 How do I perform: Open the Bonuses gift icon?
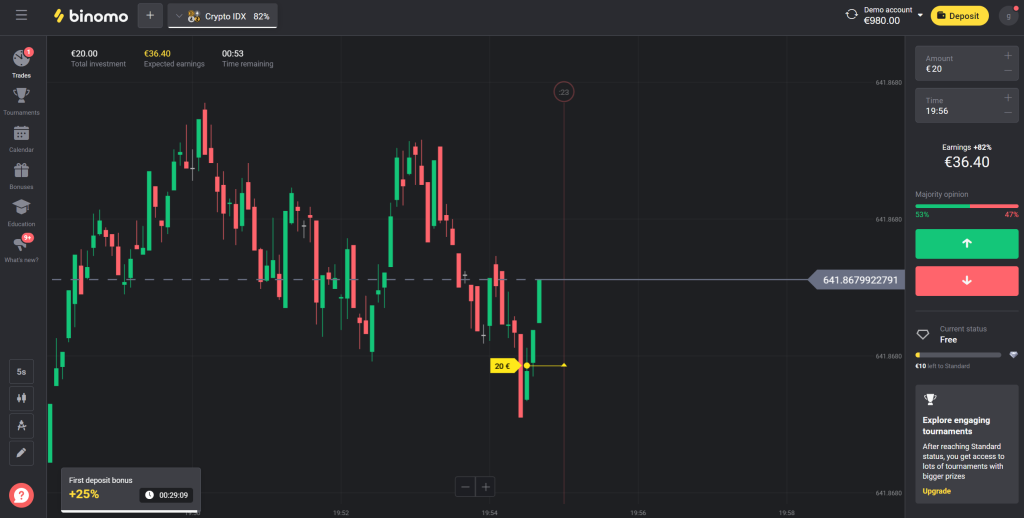coord(21,172)
